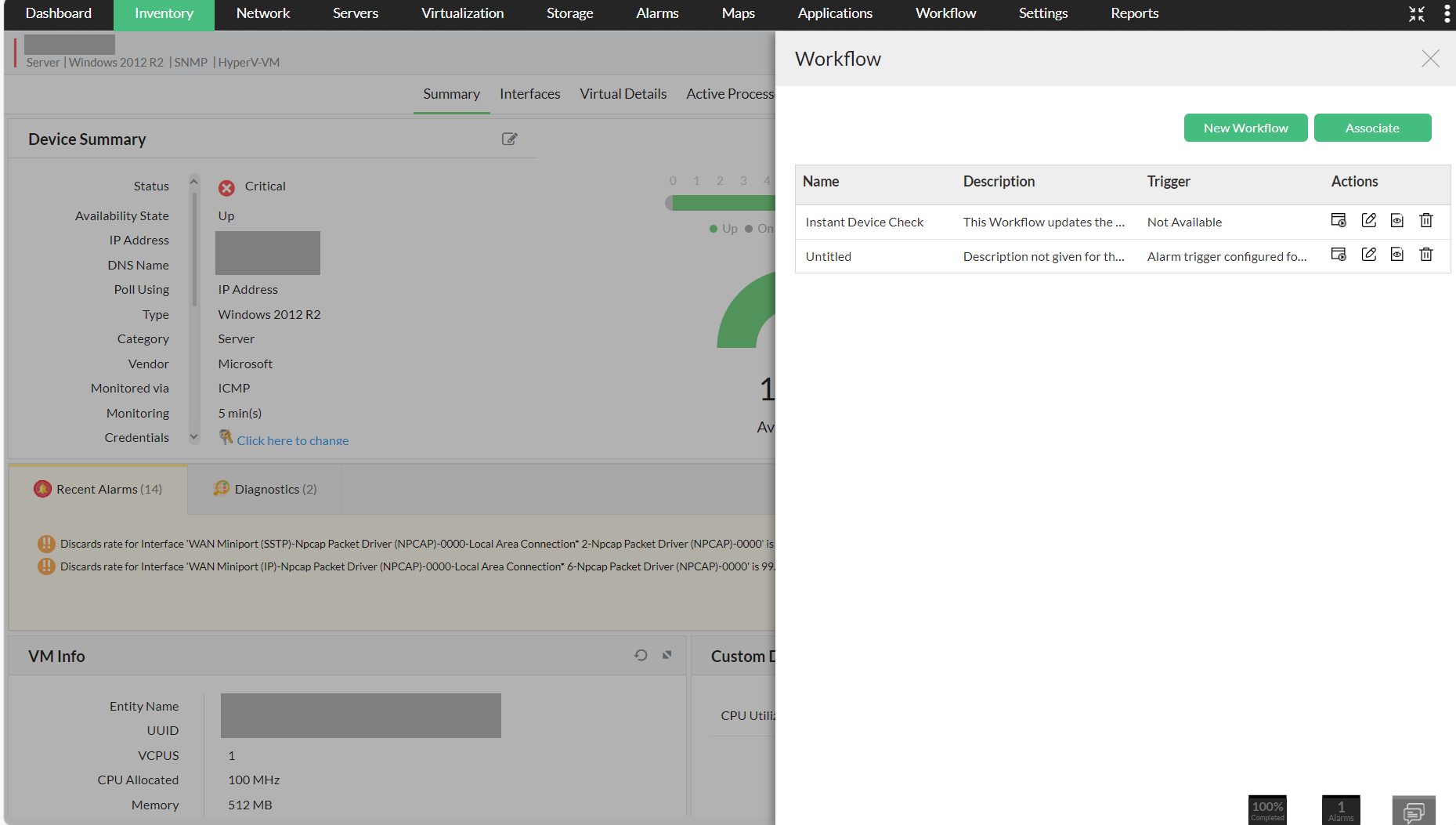
Task: Execute the Untitled workflow
Action: pyautogui.click(x=1339, y=255)
